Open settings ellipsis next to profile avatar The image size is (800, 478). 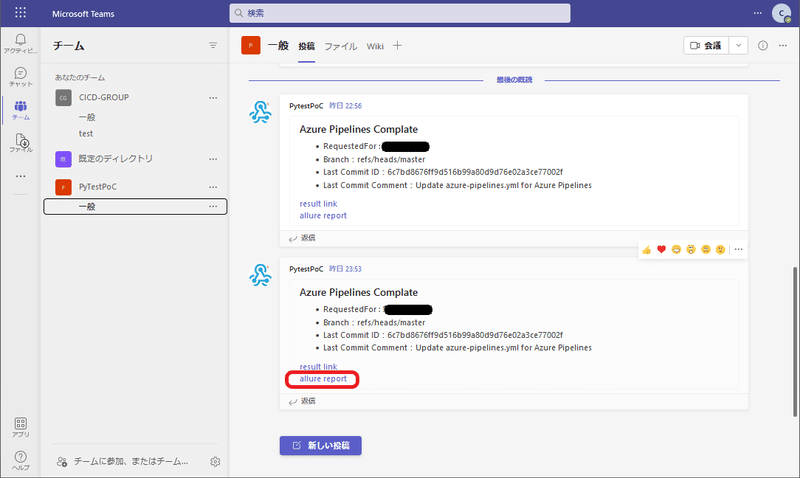[758, 13]
